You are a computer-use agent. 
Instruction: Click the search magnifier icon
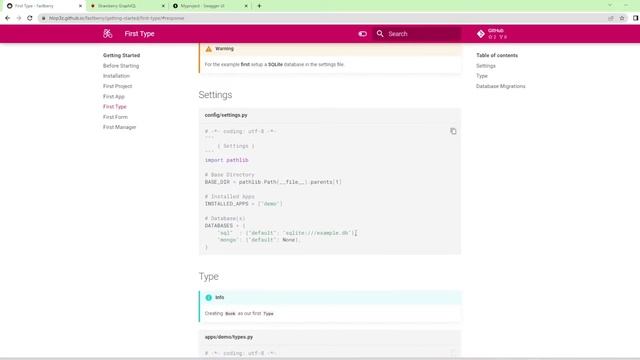(380, 33)
